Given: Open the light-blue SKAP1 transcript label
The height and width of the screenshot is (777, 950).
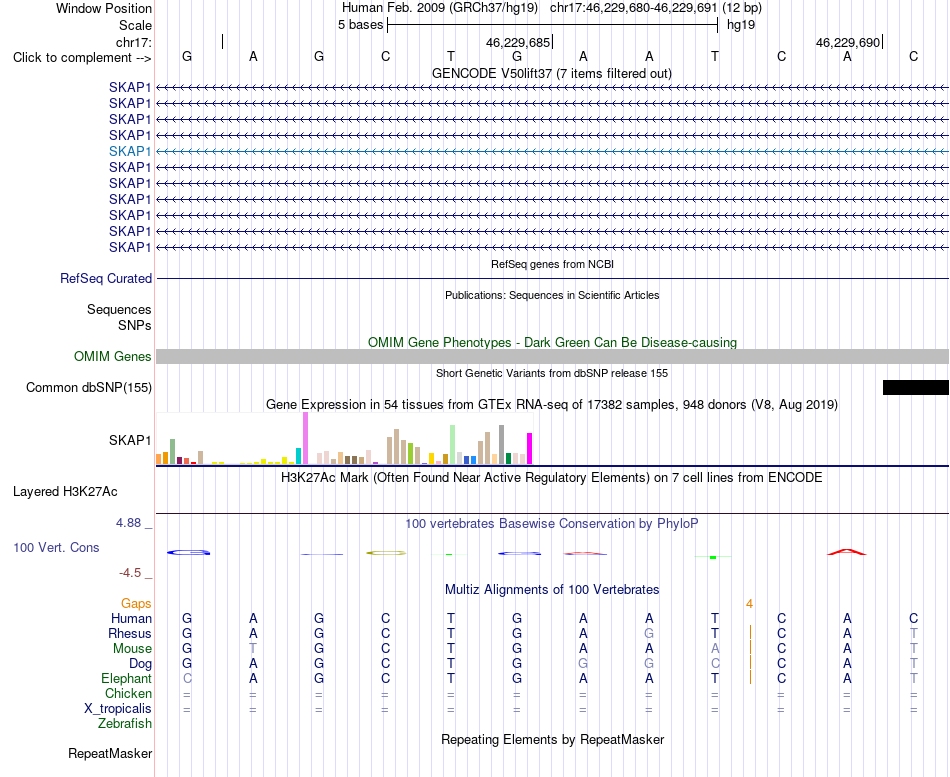Looking at the screenshot, I should tap(130, 151).
